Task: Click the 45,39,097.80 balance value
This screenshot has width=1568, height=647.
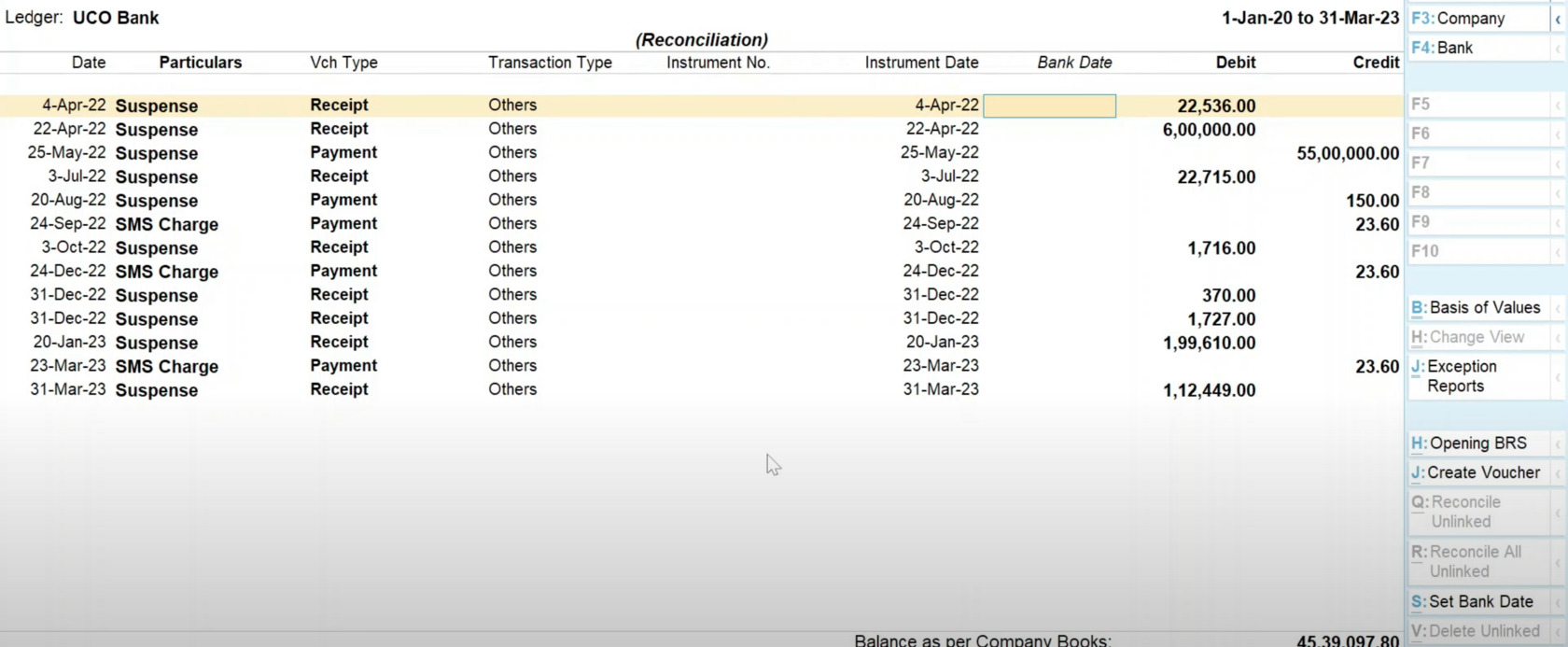Action: point(1348,640)
